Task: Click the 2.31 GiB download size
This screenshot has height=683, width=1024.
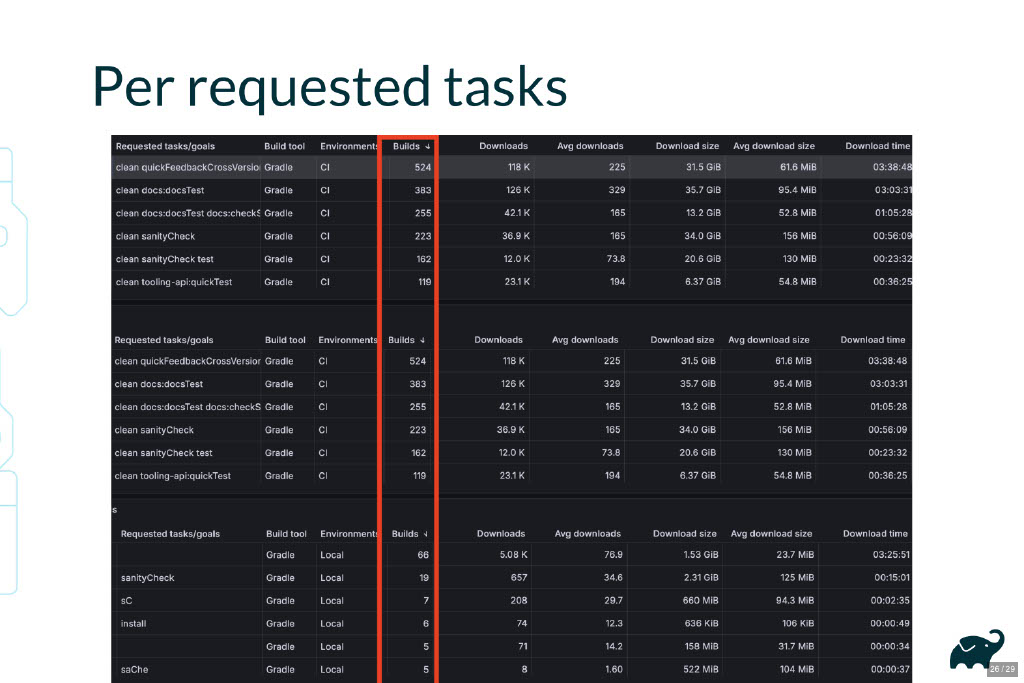Action: [701, 578]
